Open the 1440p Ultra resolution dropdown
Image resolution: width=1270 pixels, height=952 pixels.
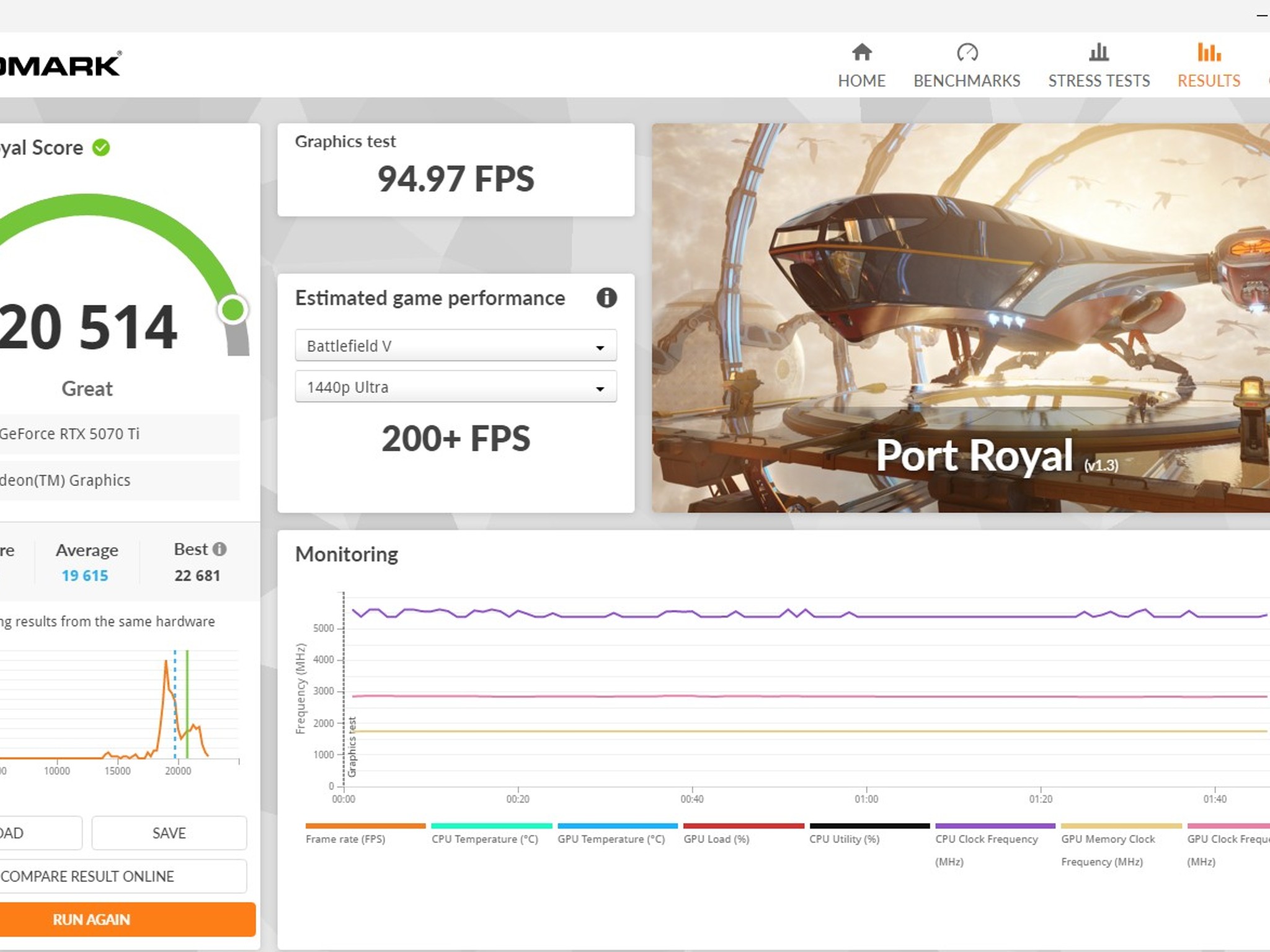[456, 387]
